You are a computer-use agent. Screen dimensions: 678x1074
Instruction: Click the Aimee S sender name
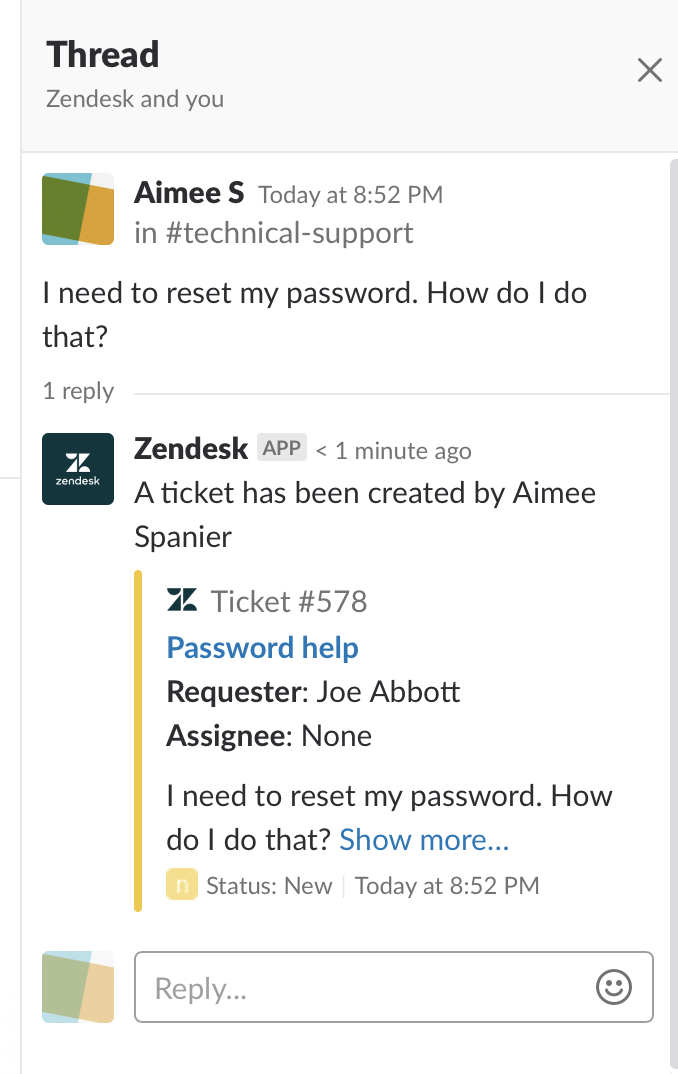(x=189, y=192)
